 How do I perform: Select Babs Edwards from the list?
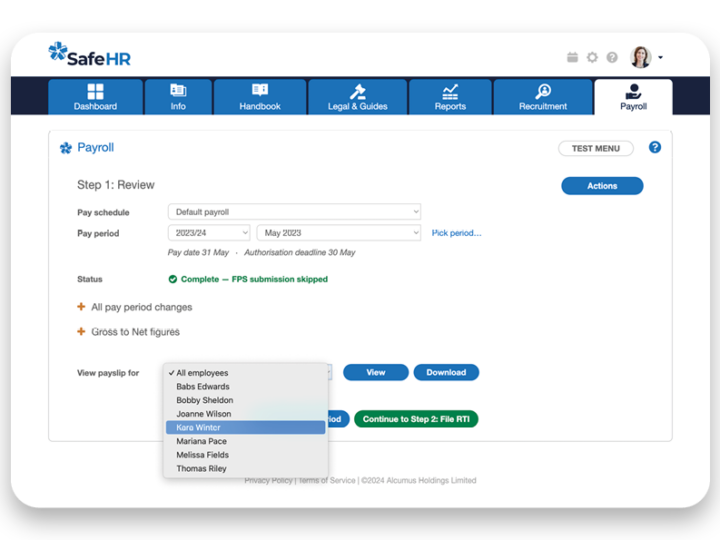coord(246,387)
